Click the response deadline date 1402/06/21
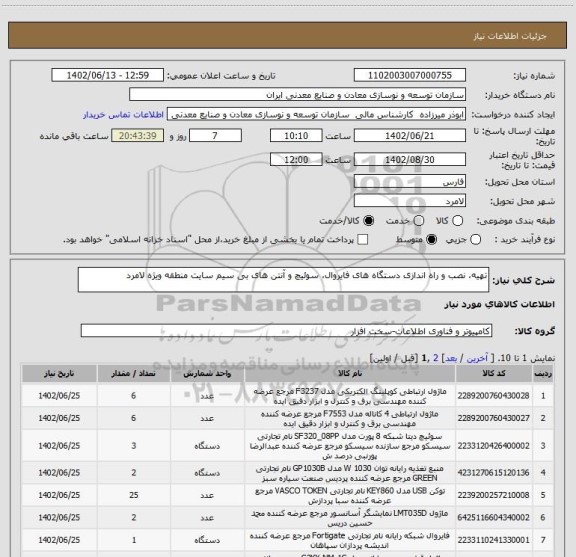The image size is (576, 557). pyautogui.click(x=410, y=136)
